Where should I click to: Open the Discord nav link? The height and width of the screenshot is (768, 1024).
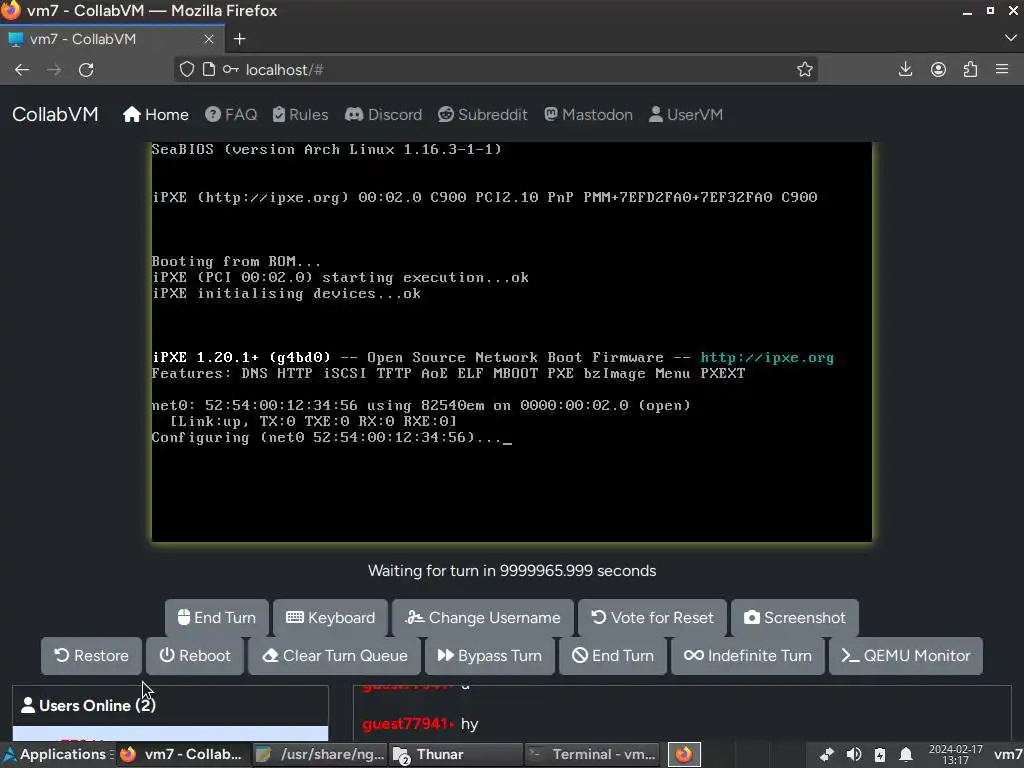383,114
